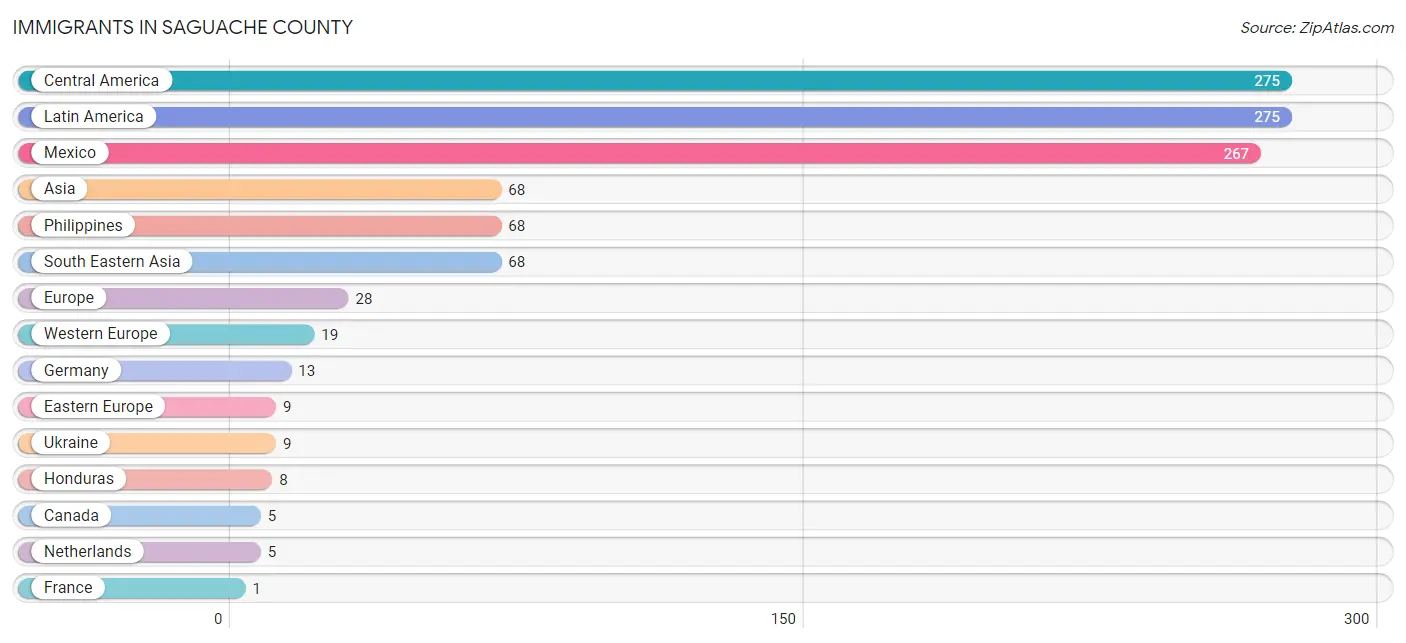The width and height of the screenshot is (1406, 643).
Task: Select the Latin America label
Action: coord(94,117)
